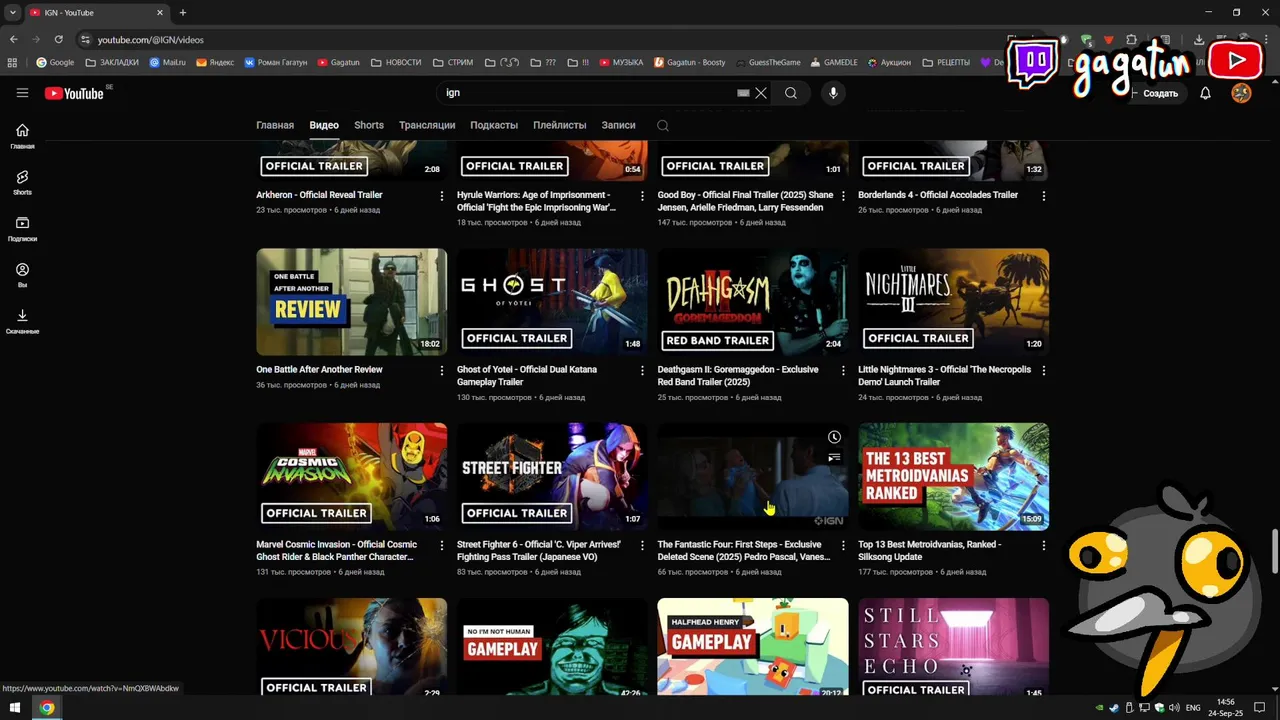Click the YouTube search input field
The height and width of the screenshot is (720, 1280).
point(590,93)
